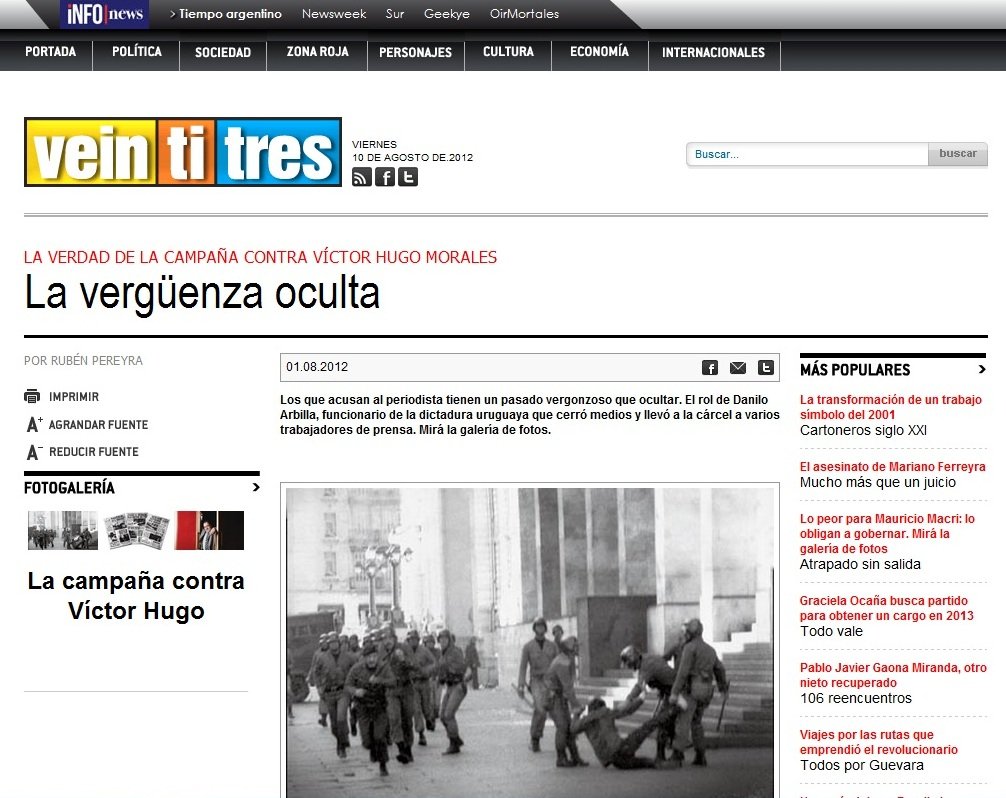The width and height of the screenshot is (1006, 798).
Task: Click into the Buscar search field
Action: point(807,154)
